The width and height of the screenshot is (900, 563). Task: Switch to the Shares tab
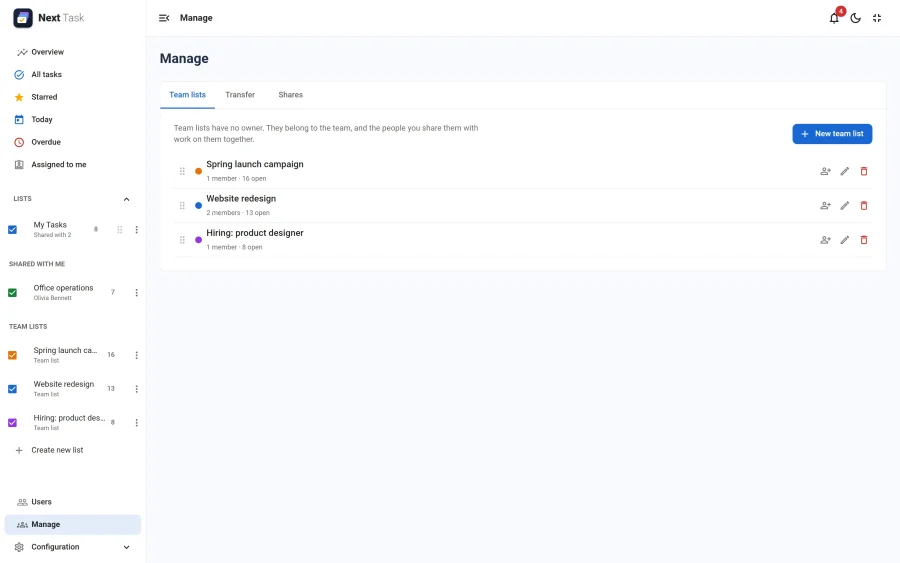pyautogui.click(x=290, y=95)
